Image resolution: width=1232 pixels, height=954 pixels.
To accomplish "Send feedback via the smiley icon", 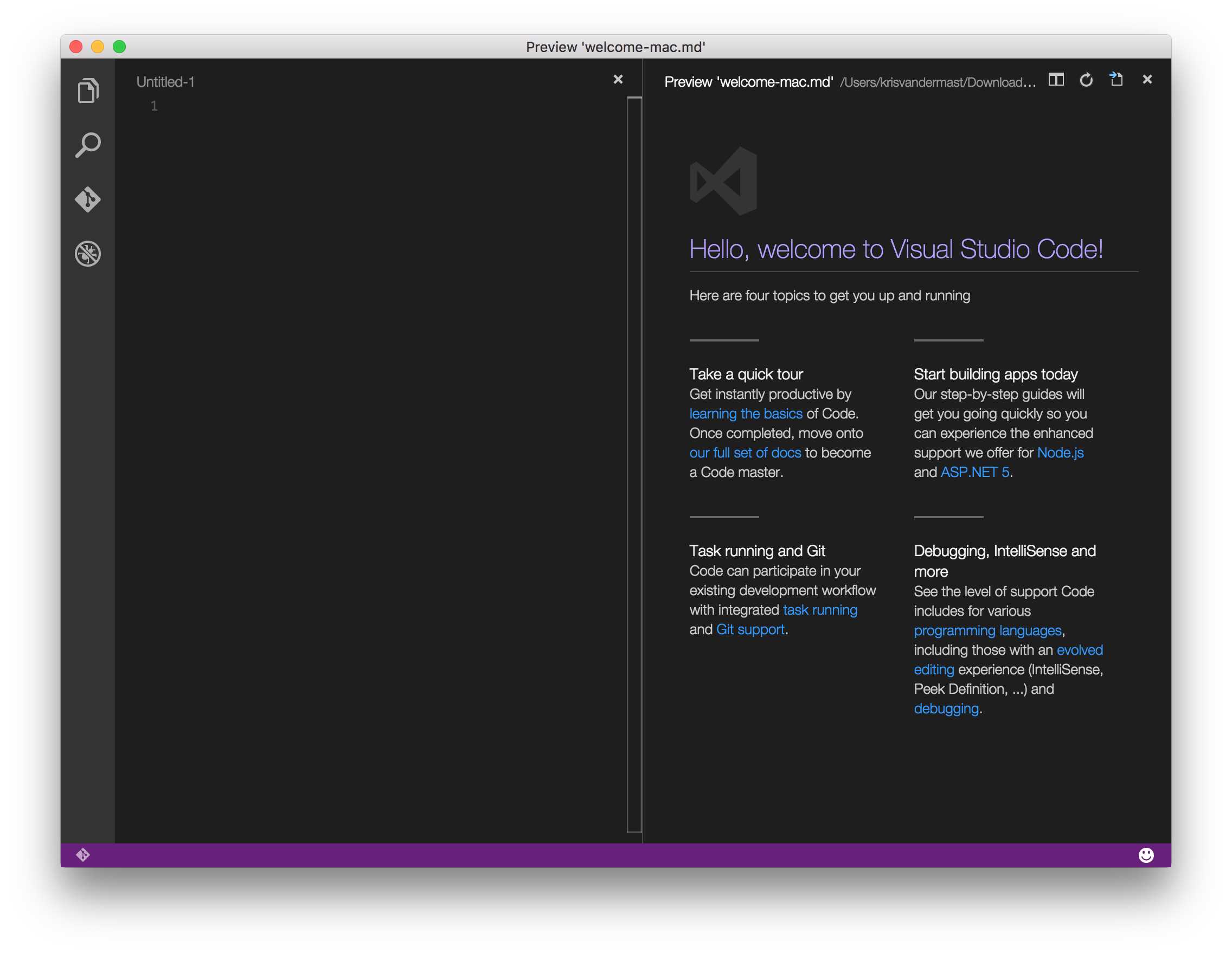I will coord(1145,854).
